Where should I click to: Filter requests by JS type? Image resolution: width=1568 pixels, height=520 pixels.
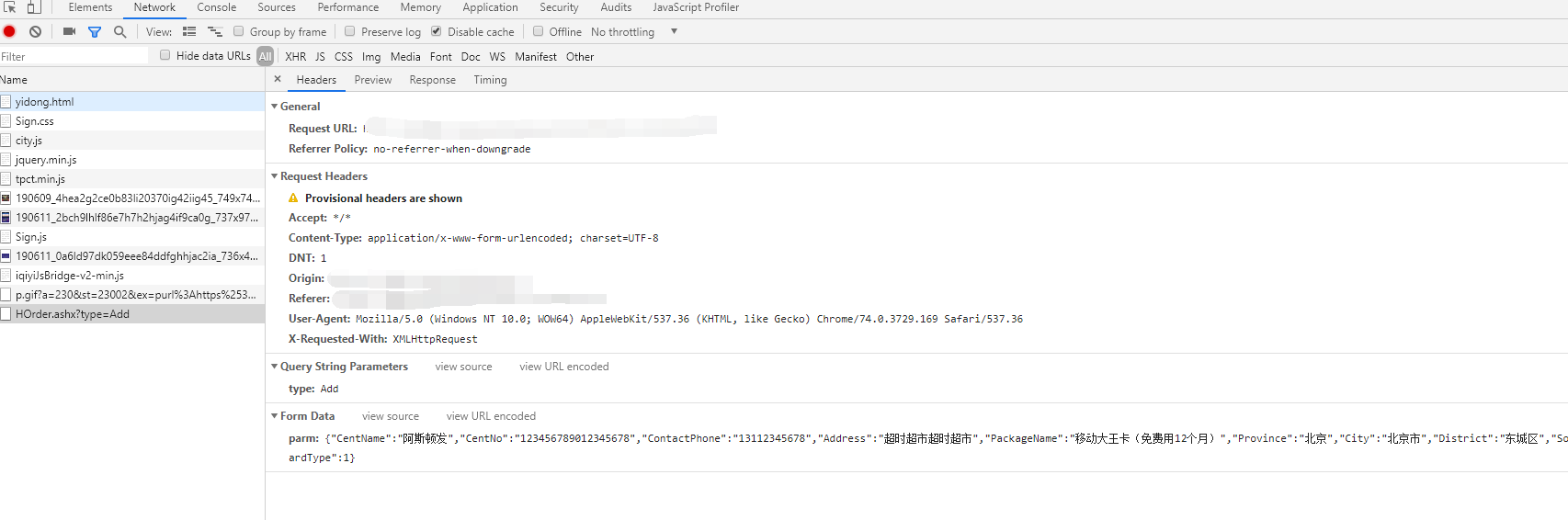tap(320, 56)
